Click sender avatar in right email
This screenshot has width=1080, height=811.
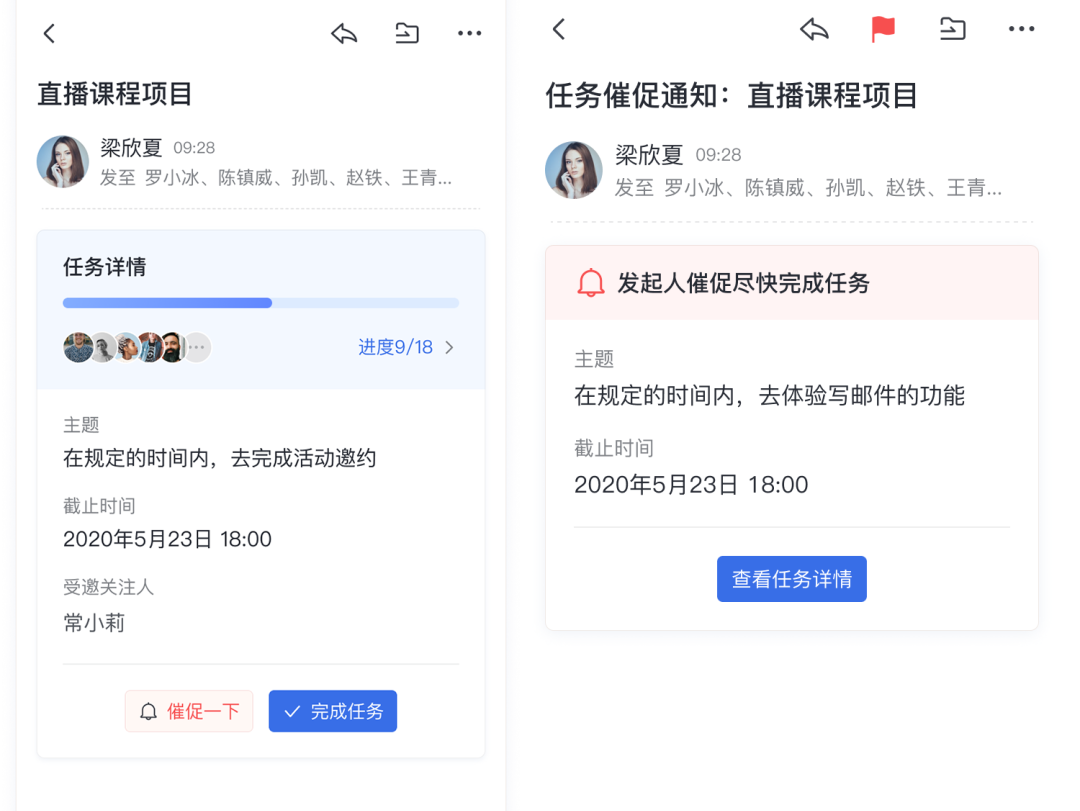pos(573,169)
